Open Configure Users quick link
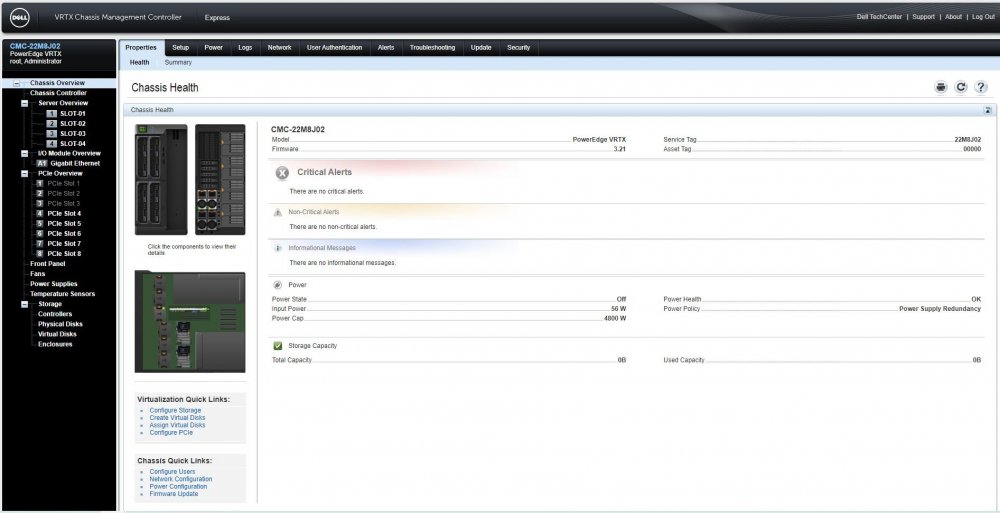The image size is (1000, 513). 173,472
